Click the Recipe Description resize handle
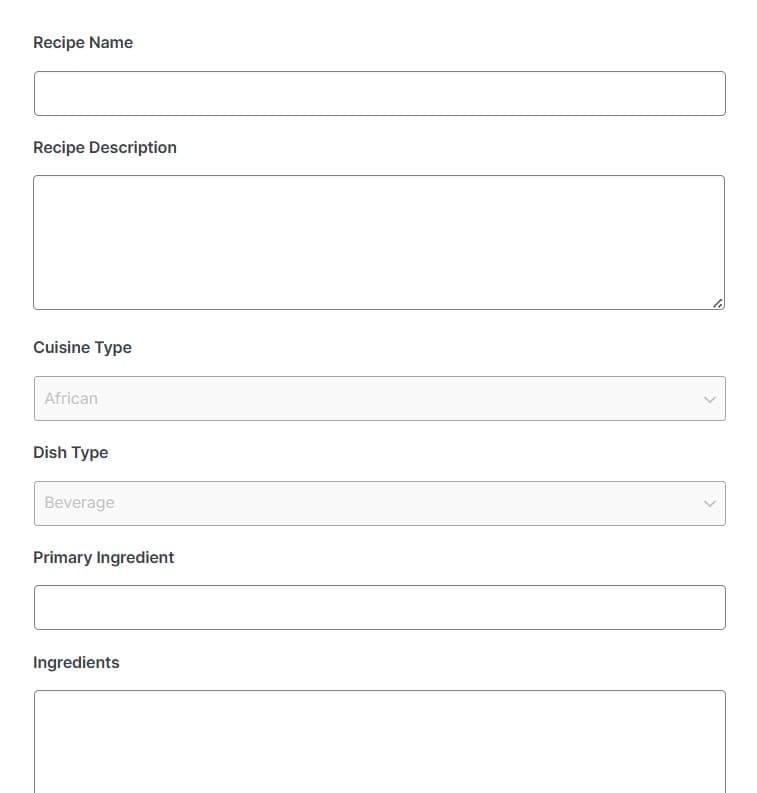 coord(718,303)
